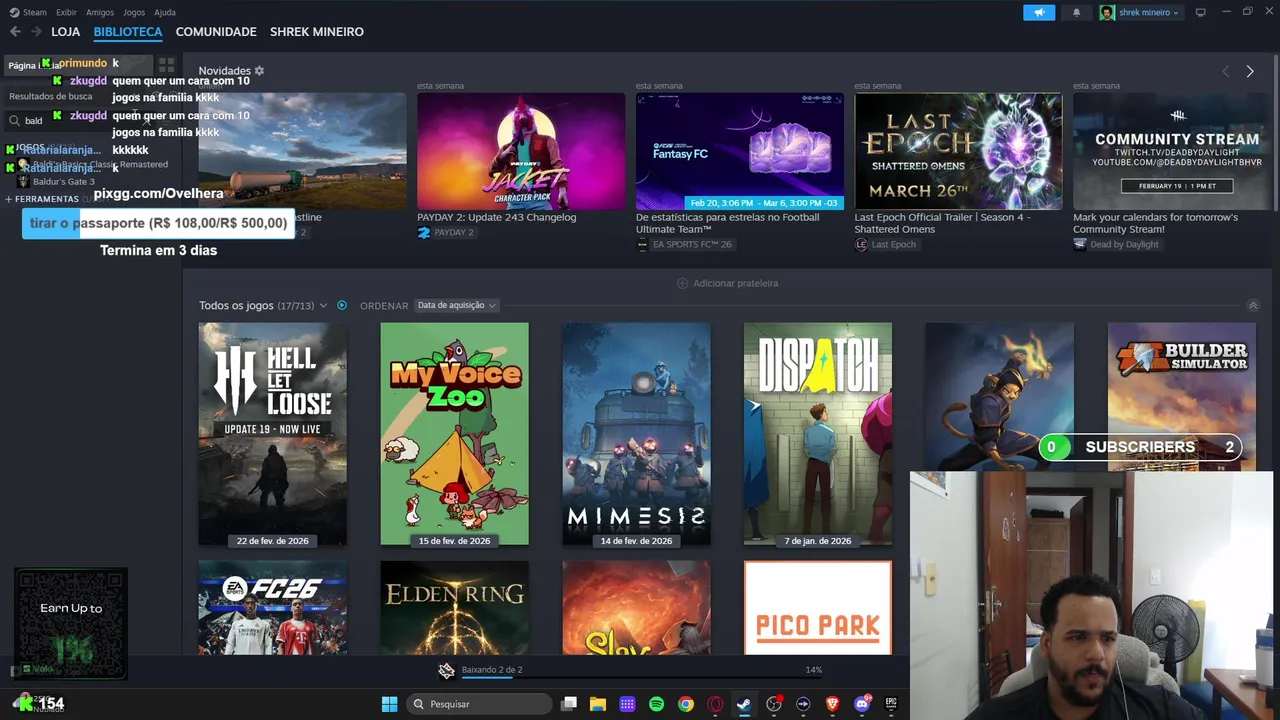The height and width of the screenshot is (720, 1280).
Task: Open Elden Ring game cover
Action: click(x=455, y=608)
